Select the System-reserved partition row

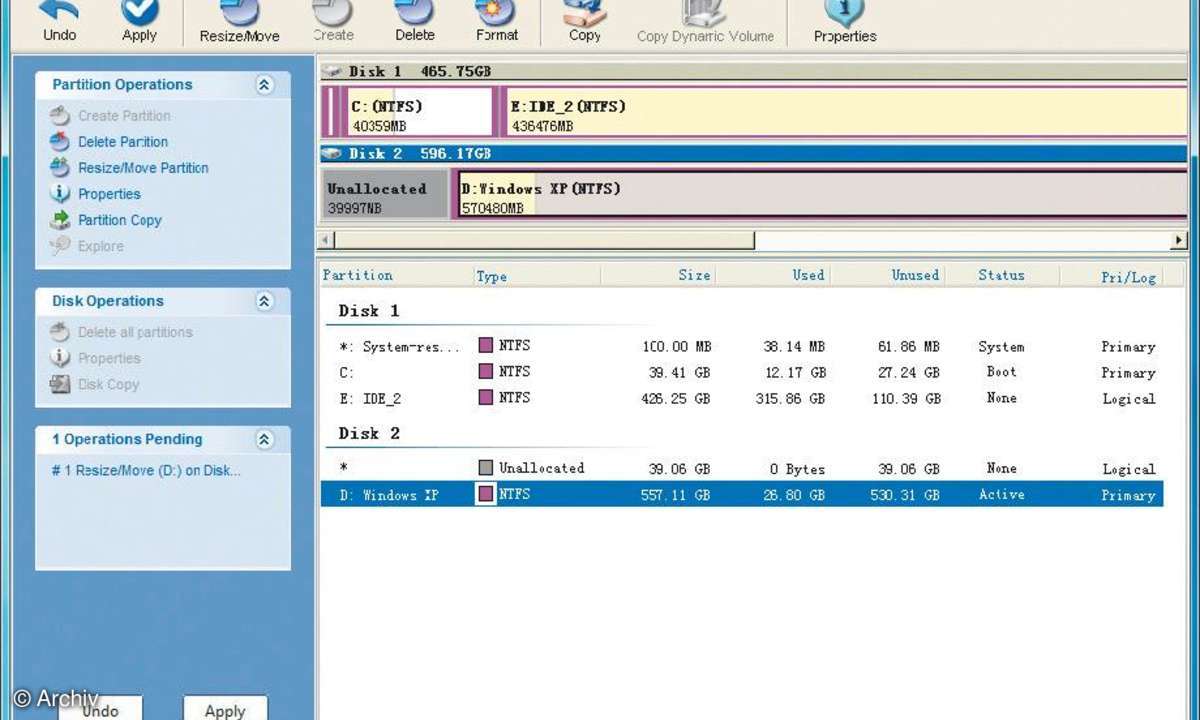point(741,347)
